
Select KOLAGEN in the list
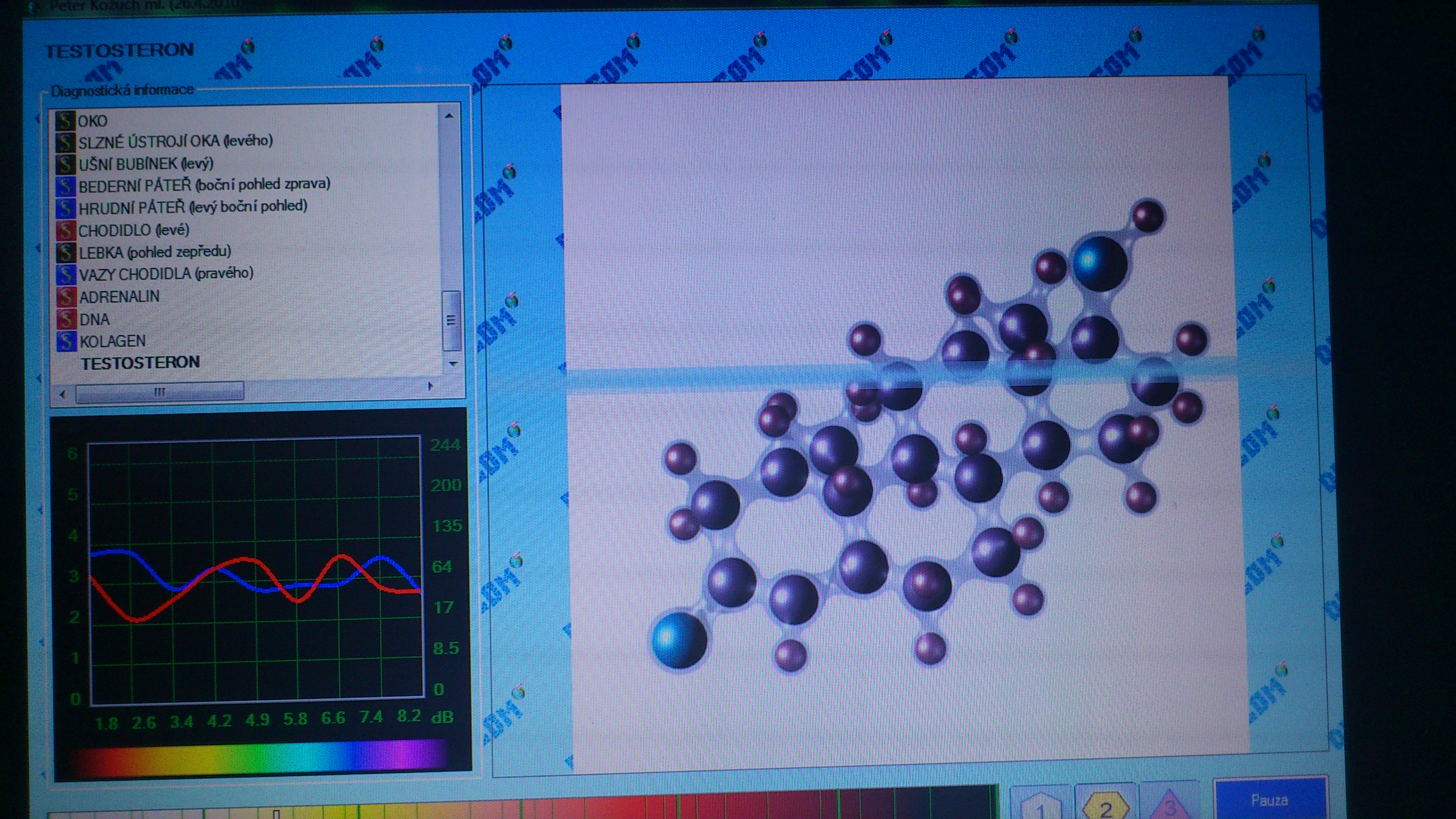point(112,341)
